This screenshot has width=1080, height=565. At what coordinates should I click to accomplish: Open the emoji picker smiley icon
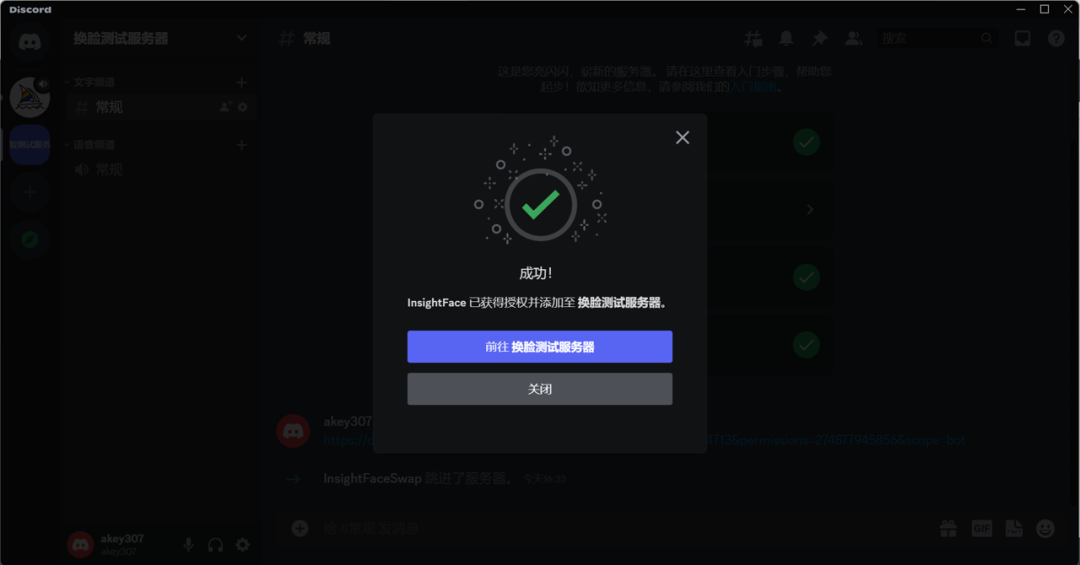point(1046,528)
